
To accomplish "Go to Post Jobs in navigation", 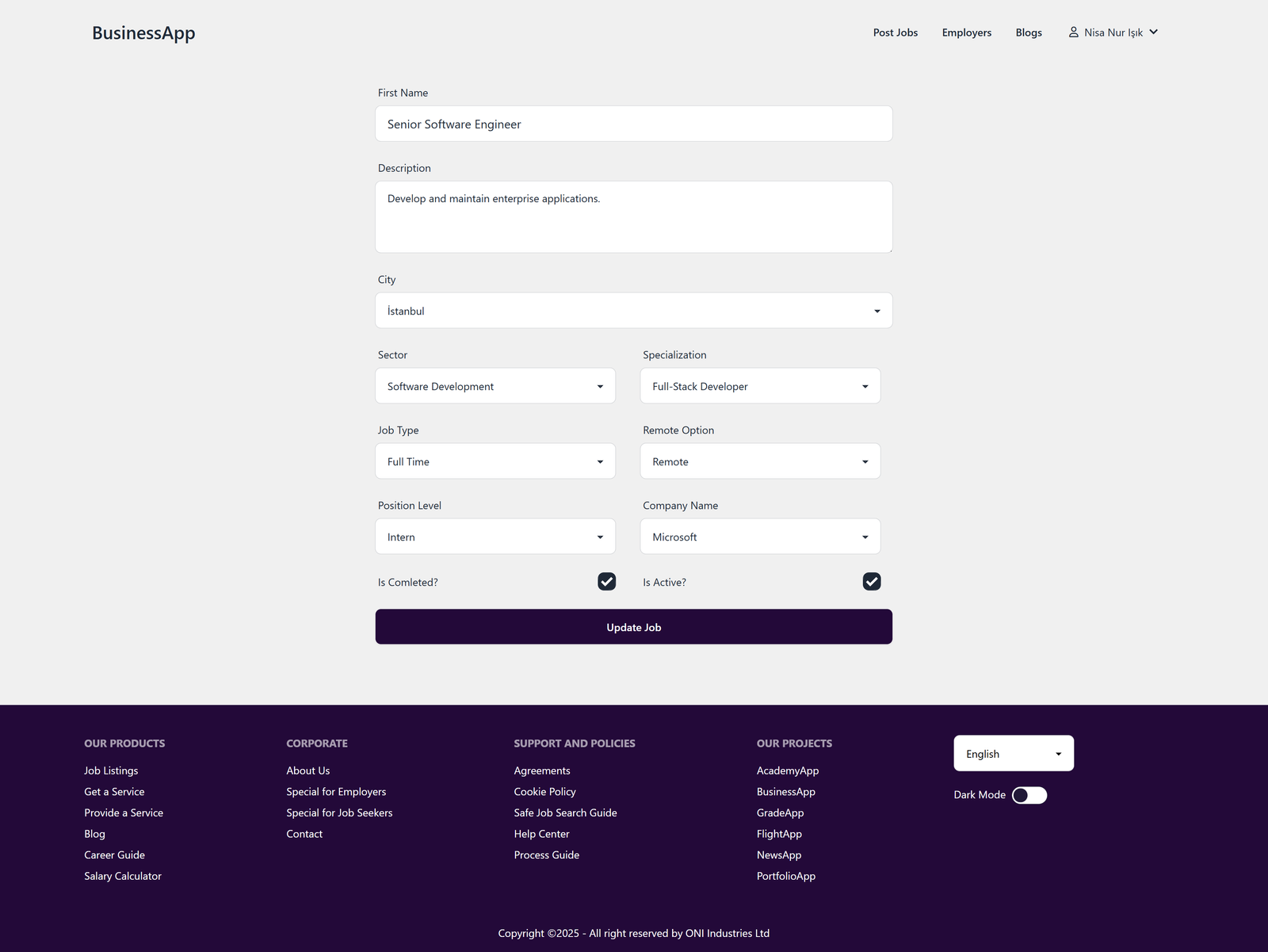I will coord(895,32).
